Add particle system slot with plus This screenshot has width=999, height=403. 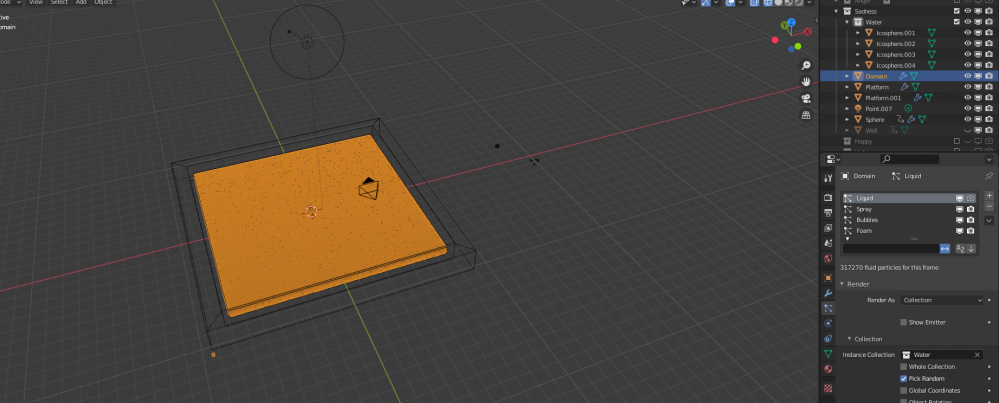(x=989, y=196)
